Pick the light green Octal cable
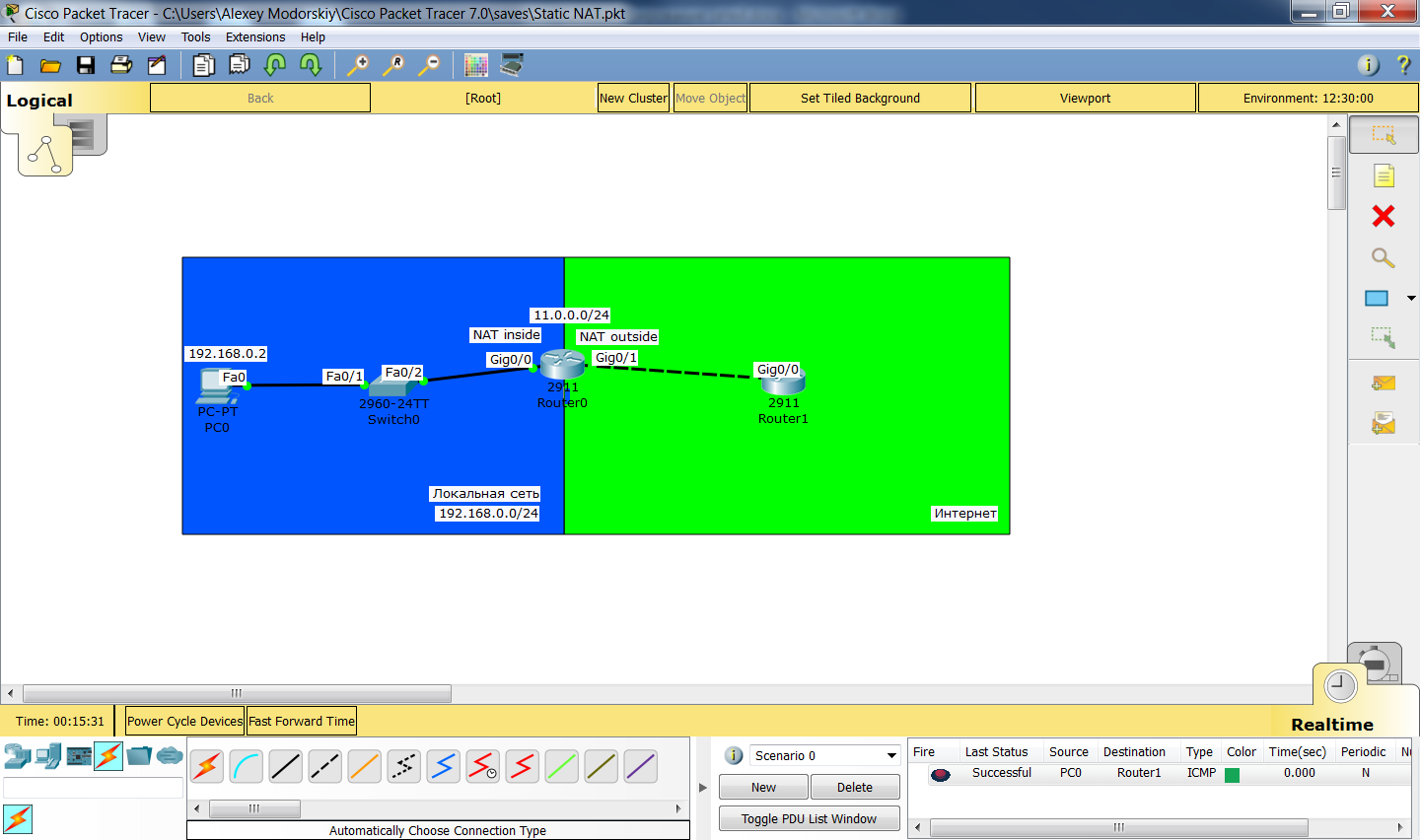1420x840 pixels. coord(562,766)
